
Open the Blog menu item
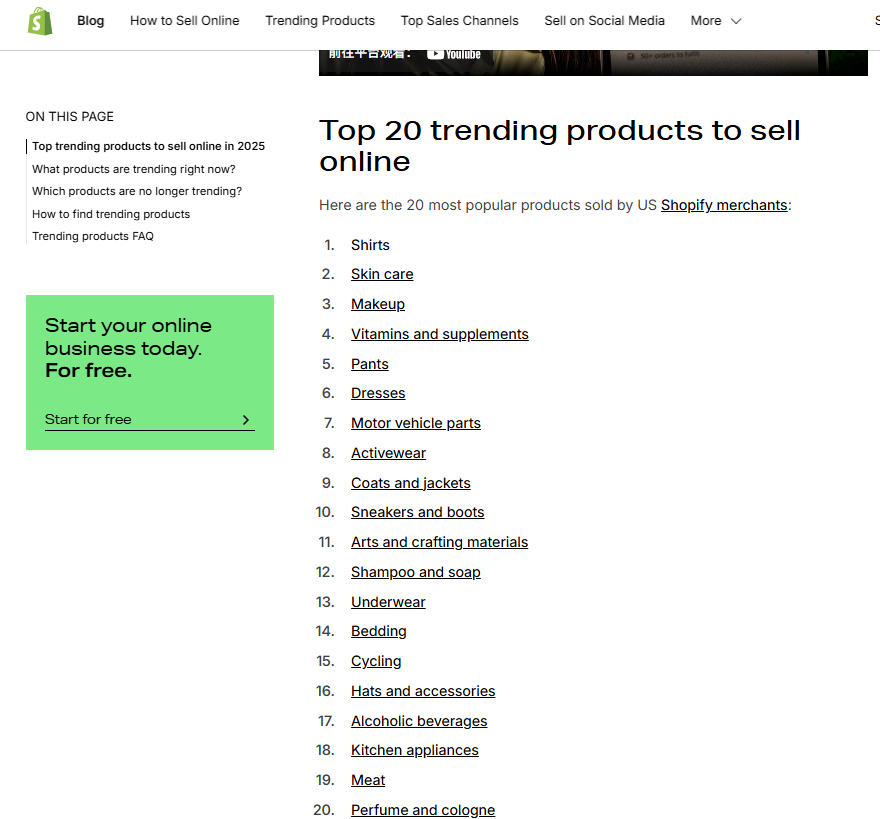pyautogui.click(x=90, y=20)
